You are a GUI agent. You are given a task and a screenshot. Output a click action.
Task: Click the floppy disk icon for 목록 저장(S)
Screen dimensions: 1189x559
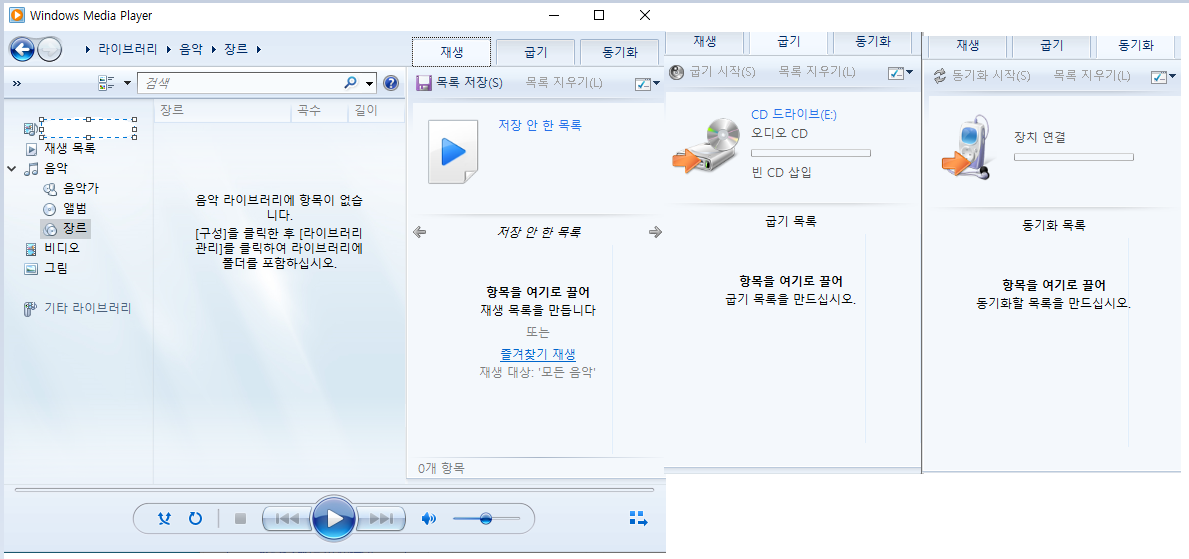click(424, 83)
